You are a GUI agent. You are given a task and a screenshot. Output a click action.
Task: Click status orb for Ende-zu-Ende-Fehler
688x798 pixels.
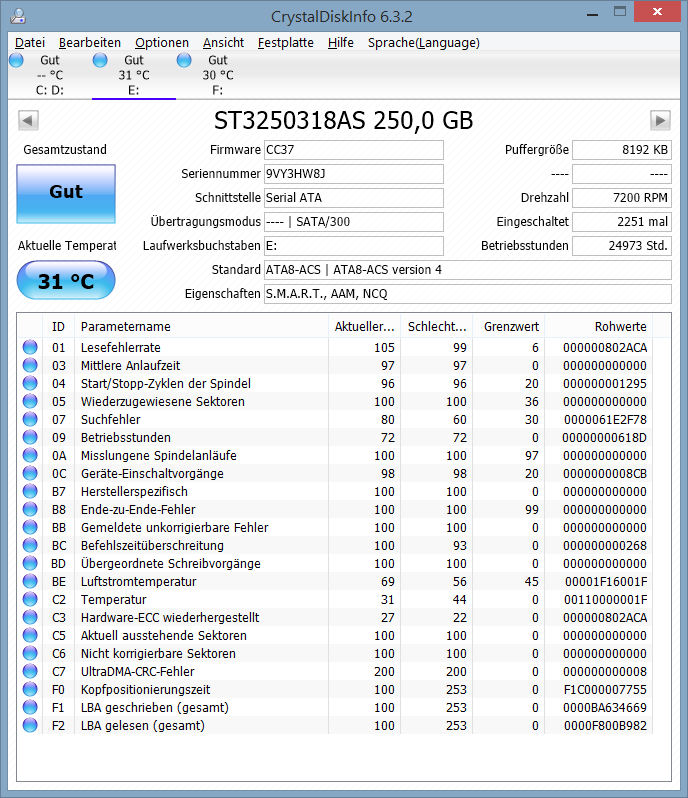coord(30,509)
